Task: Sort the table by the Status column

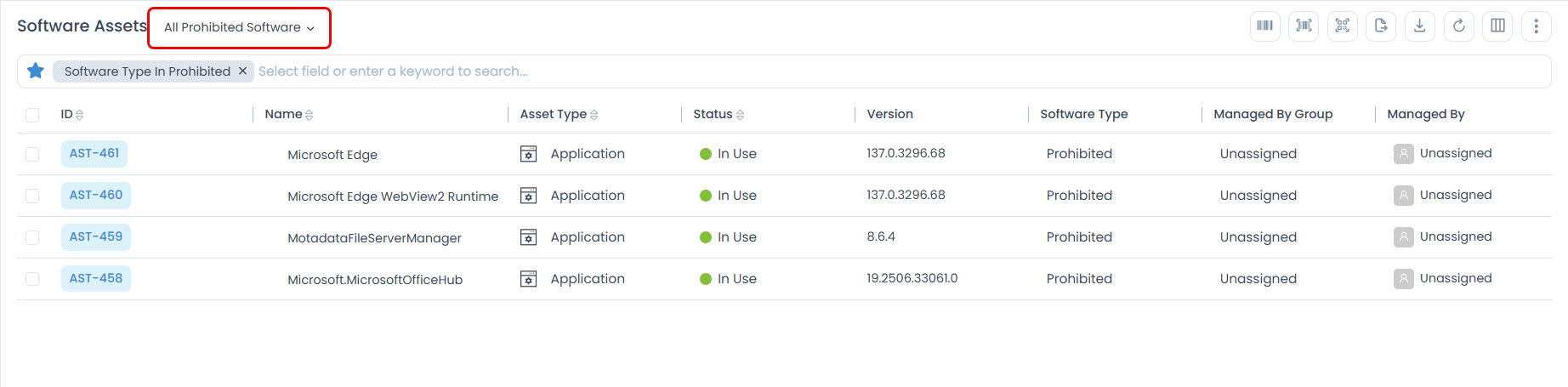Action: [741, 115]
